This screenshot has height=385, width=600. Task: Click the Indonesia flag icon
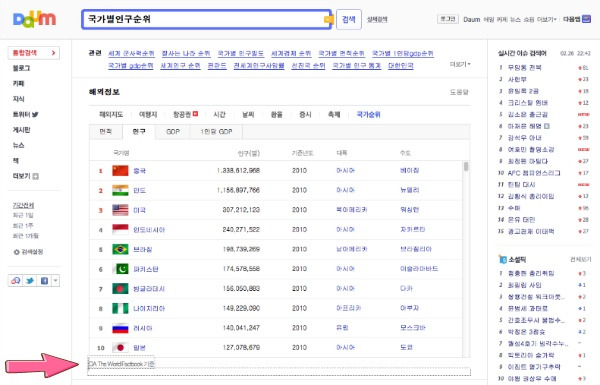(x=120, y=230)
